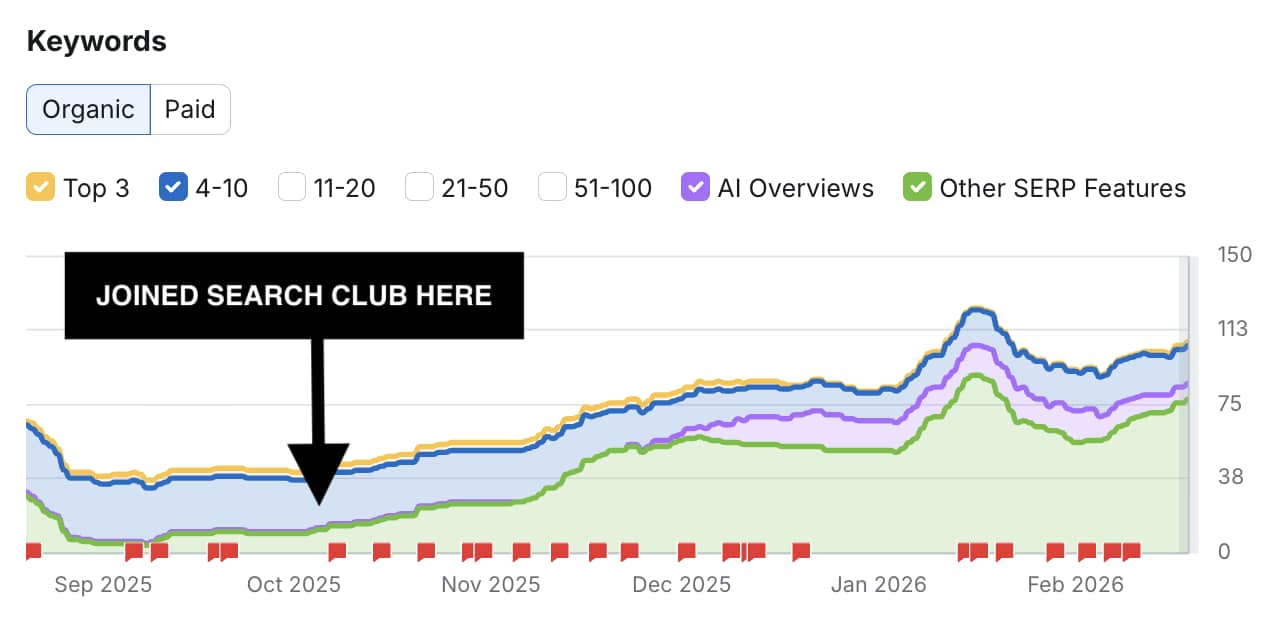Select the last red flag before the January gap
The height and width of the screenshot is (618, 1282).
click(x=800, y=551)
